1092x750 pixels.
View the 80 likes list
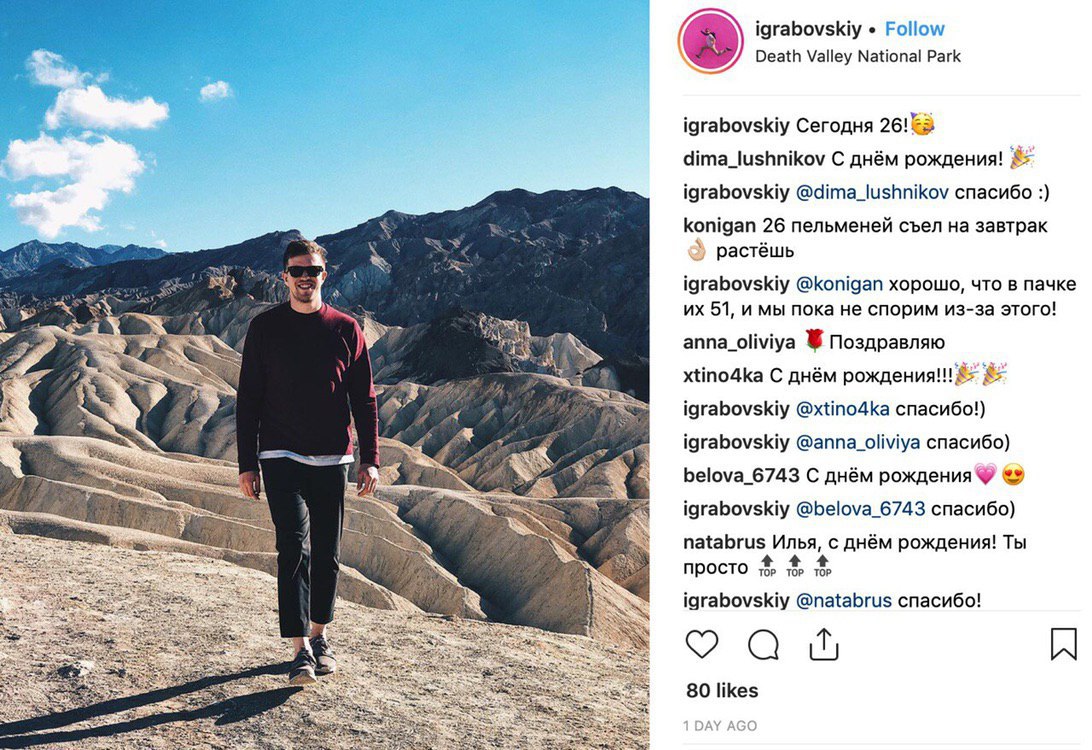722,691
